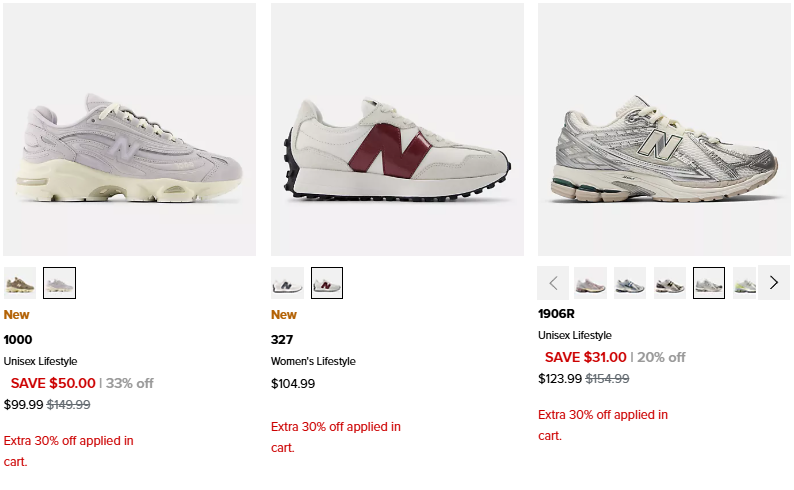Pick the selected silver 1906R swatch
Screen dimensions: 794x490
[709, 283]
